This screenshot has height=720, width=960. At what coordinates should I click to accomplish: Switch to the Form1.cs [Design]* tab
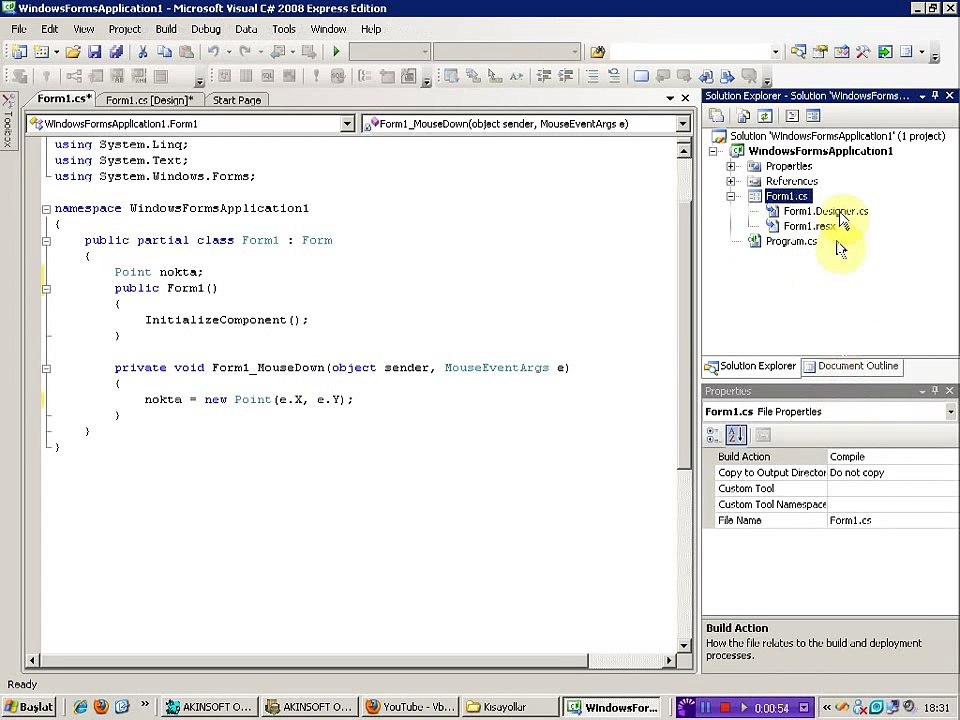coord(149,100)
